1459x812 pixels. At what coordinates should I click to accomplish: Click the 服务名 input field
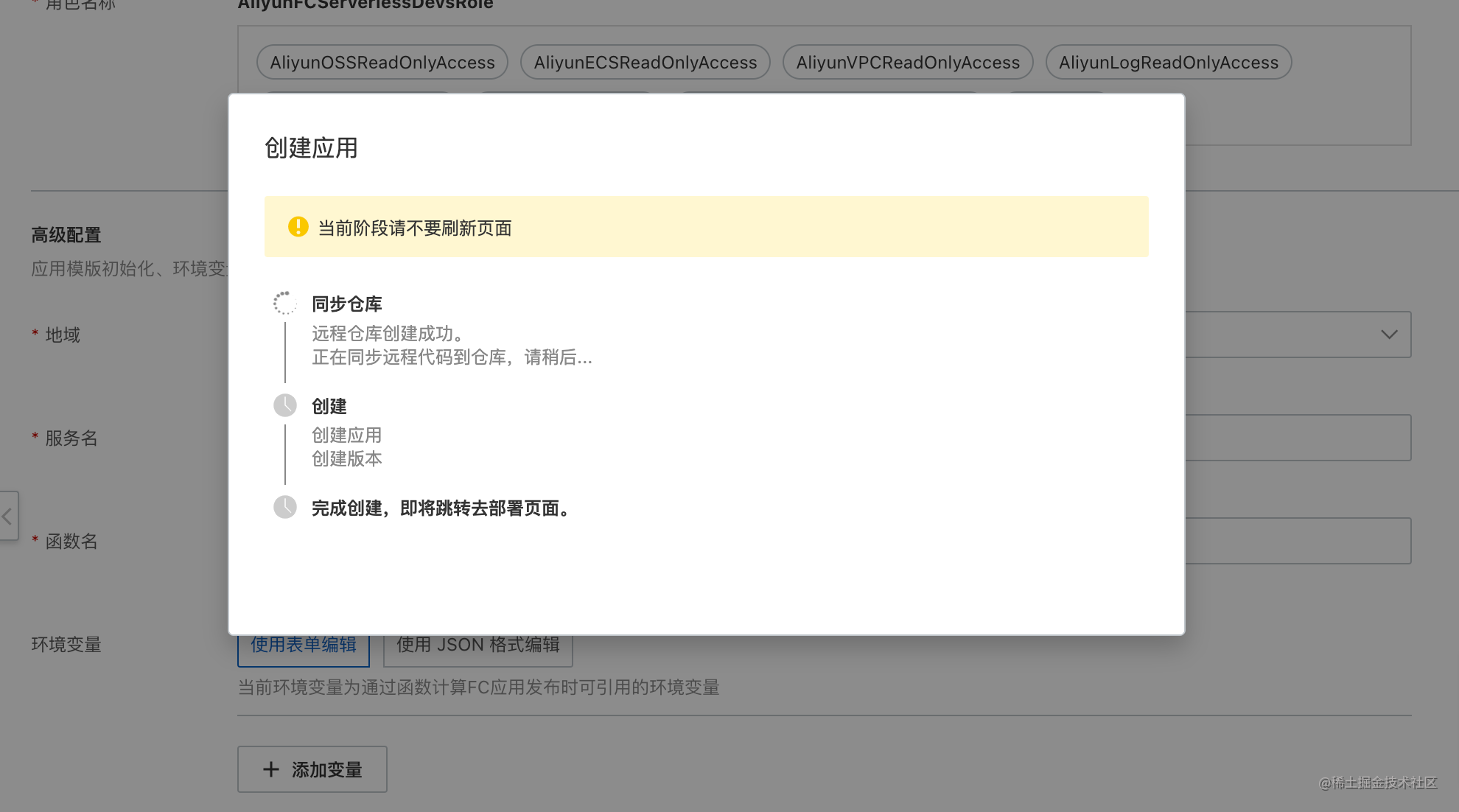click(x=1298, y=438)
